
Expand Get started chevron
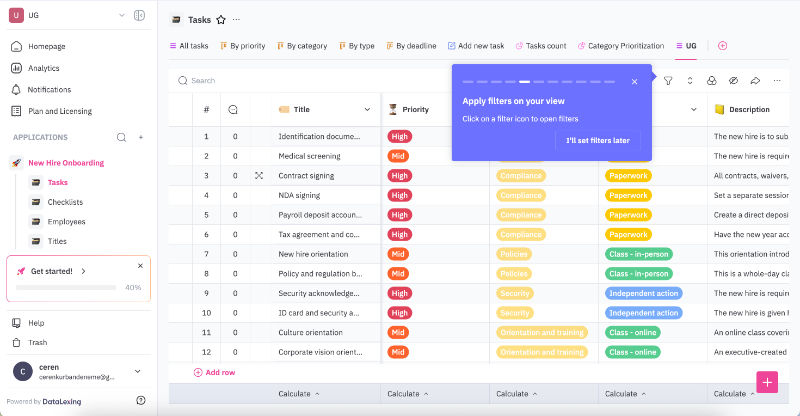pos(83,271)
